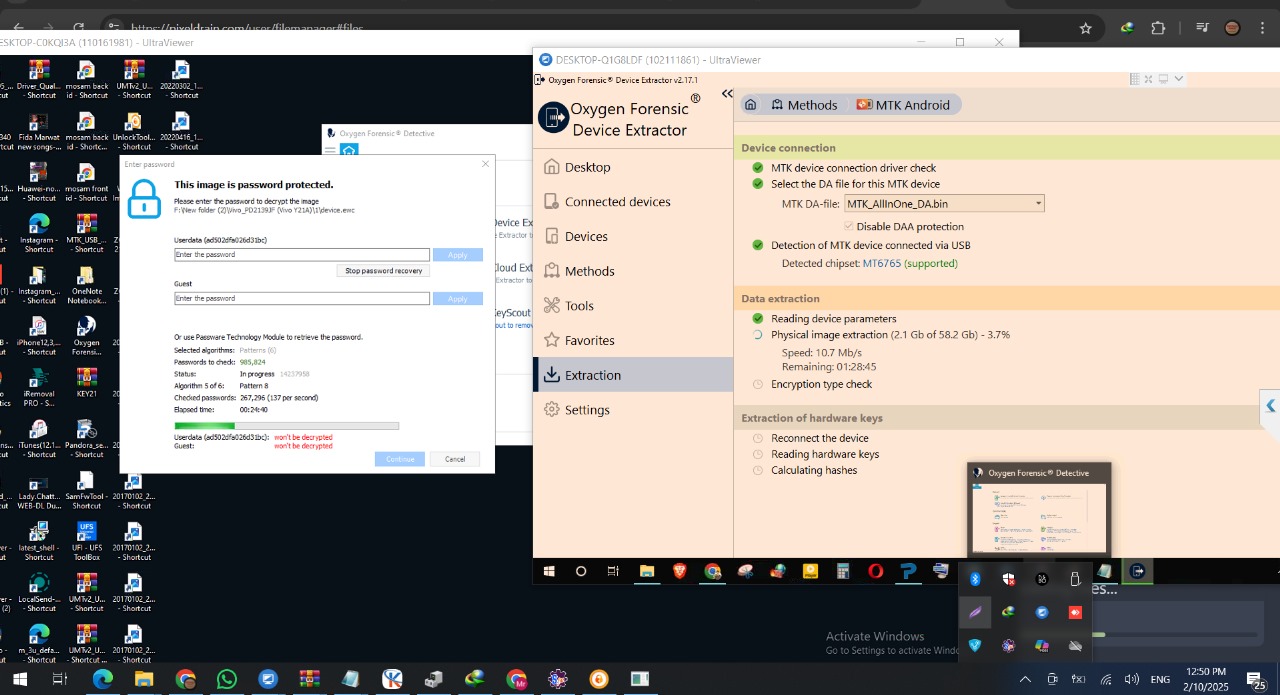Open the Chrome extensions puzzle icon
Image resolution: width=1280 pixels, height=695 pixels.
pyautogui.click(x=1159, y=28)
